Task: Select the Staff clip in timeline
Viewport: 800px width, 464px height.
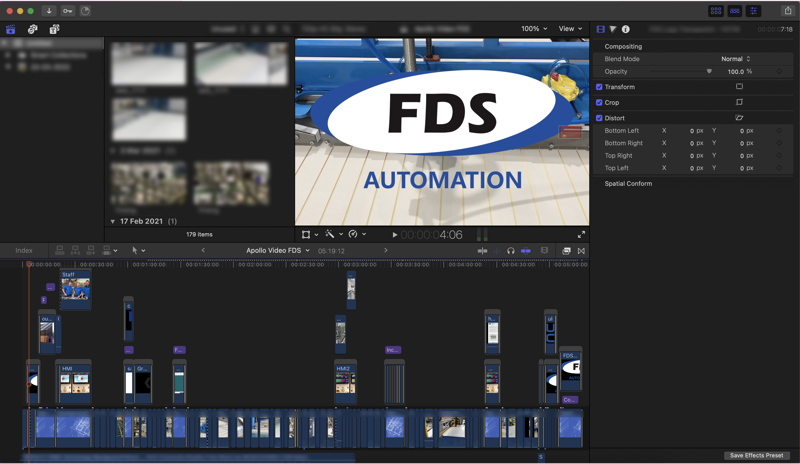Action: [76, 289]
